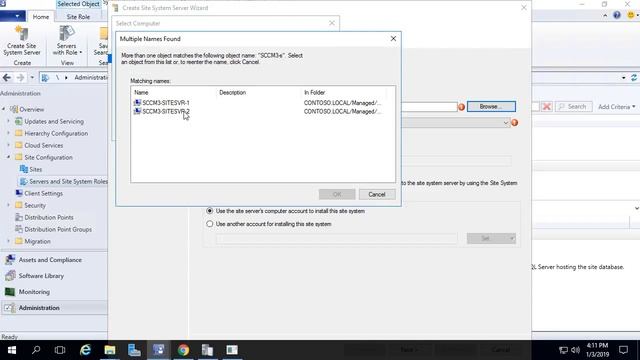640x360 pixels.
Task: Expand the Migration node
Action: 8,241
